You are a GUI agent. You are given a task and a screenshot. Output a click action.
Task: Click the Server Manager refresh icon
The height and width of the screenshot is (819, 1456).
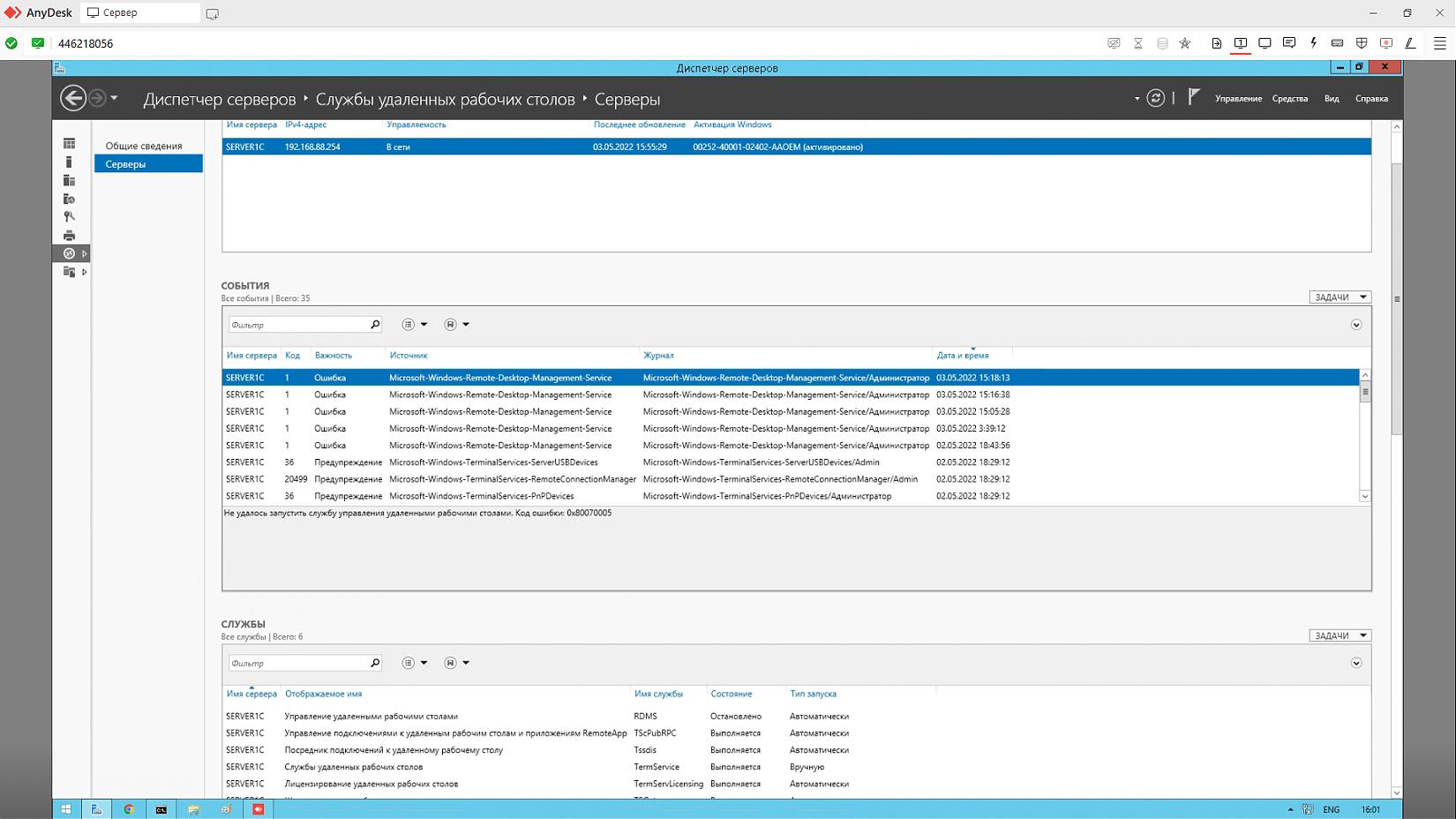tap(1155, 98)
